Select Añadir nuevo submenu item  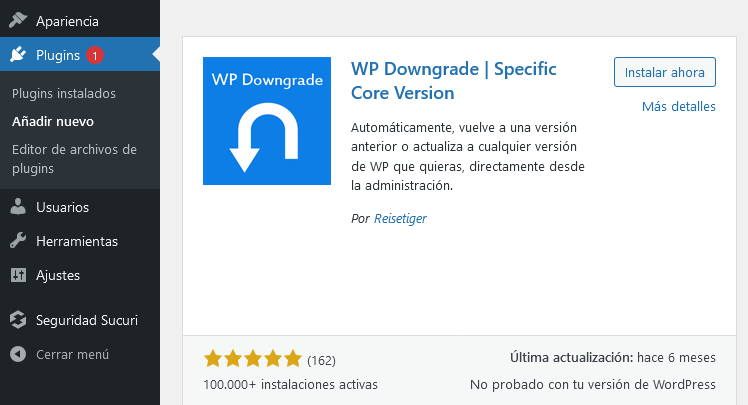[53, 121]
